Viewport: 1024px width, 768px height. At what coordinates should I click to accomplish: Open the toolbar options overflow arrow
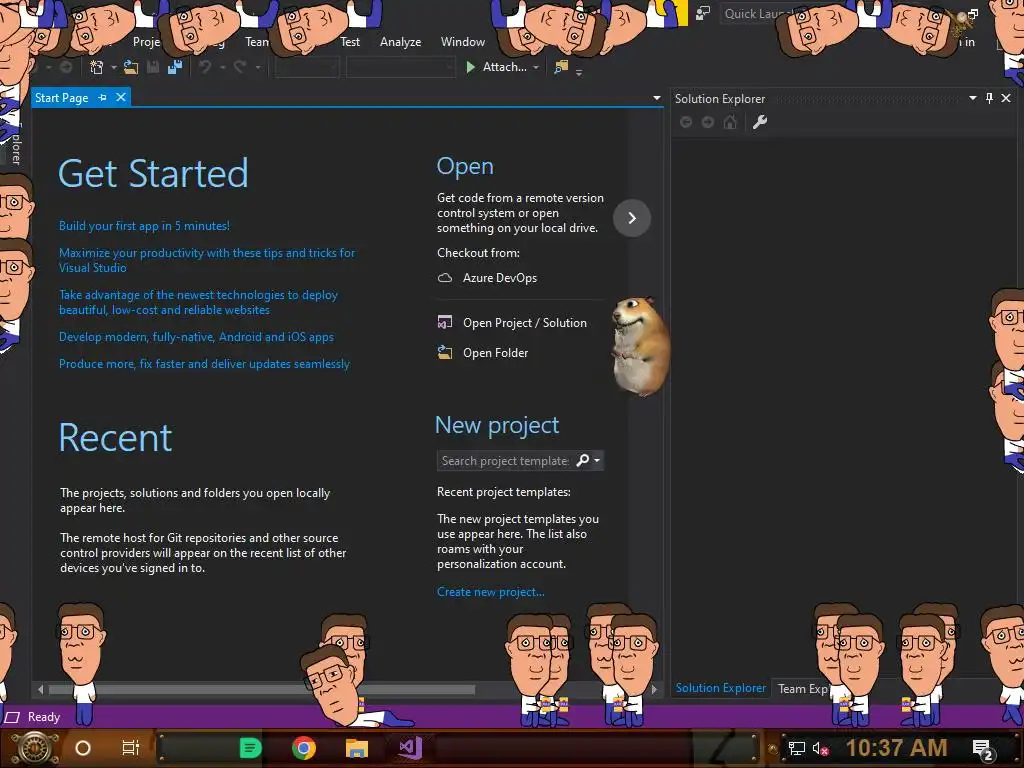pos(579,72)
